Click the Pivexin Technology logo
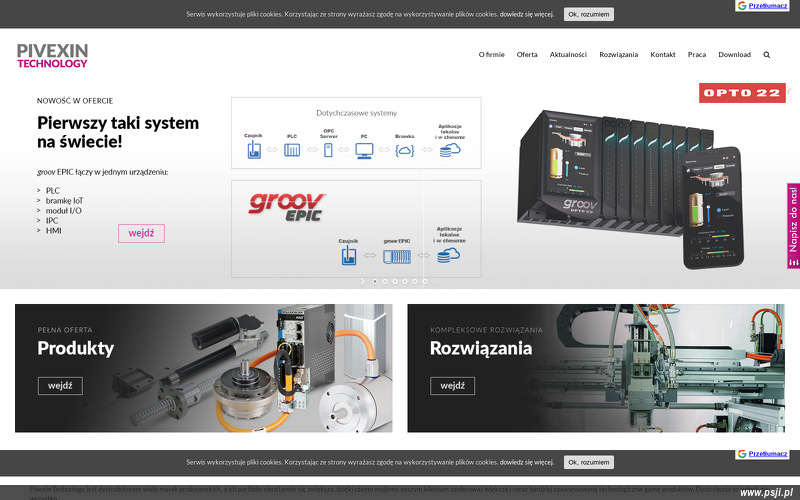Screen dimensions: 800x500 click(52, 56)
